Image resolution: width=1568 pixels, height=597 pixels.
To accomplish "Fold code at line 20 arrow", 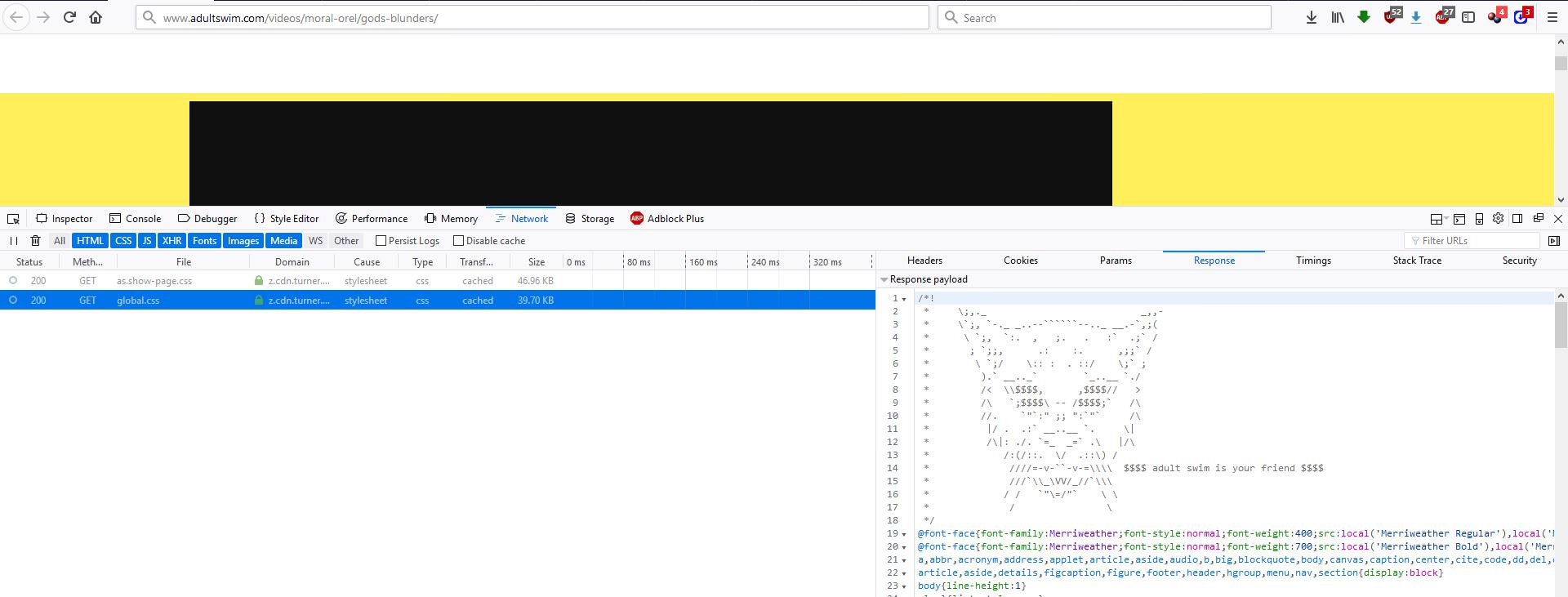I will [x=904, y=547].
